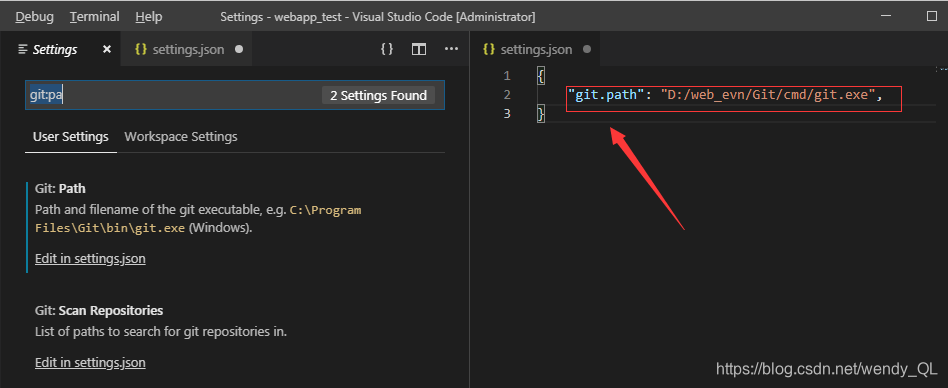Click Edit in settings.json under Scan Repositories

coord(90,363)
